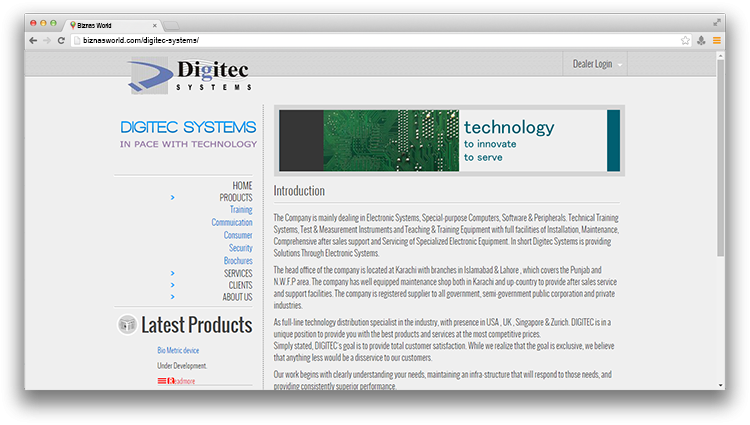750x425 pixels.
Task: Select the Biznas World browser tab
Action: tap(112, 22)
